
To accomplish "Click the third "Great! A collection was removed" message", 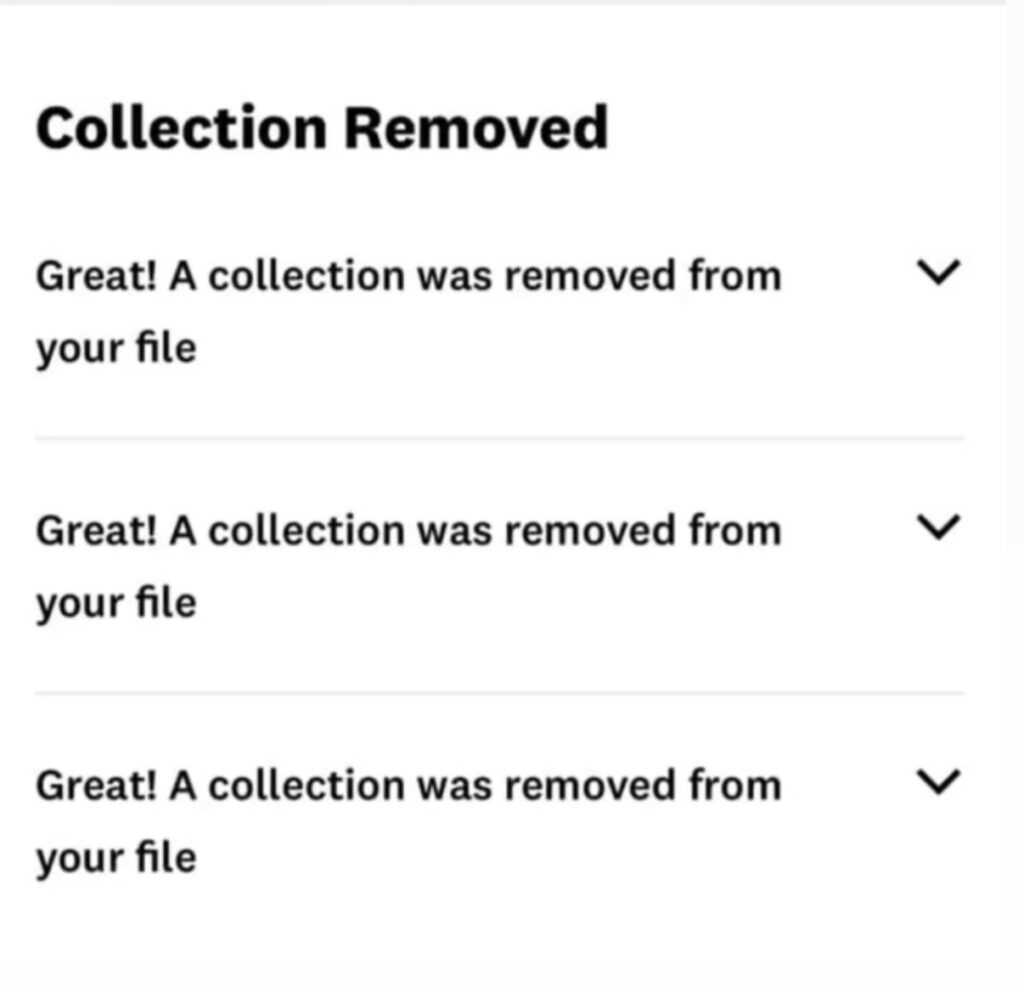I will click(x=408, y=785).
